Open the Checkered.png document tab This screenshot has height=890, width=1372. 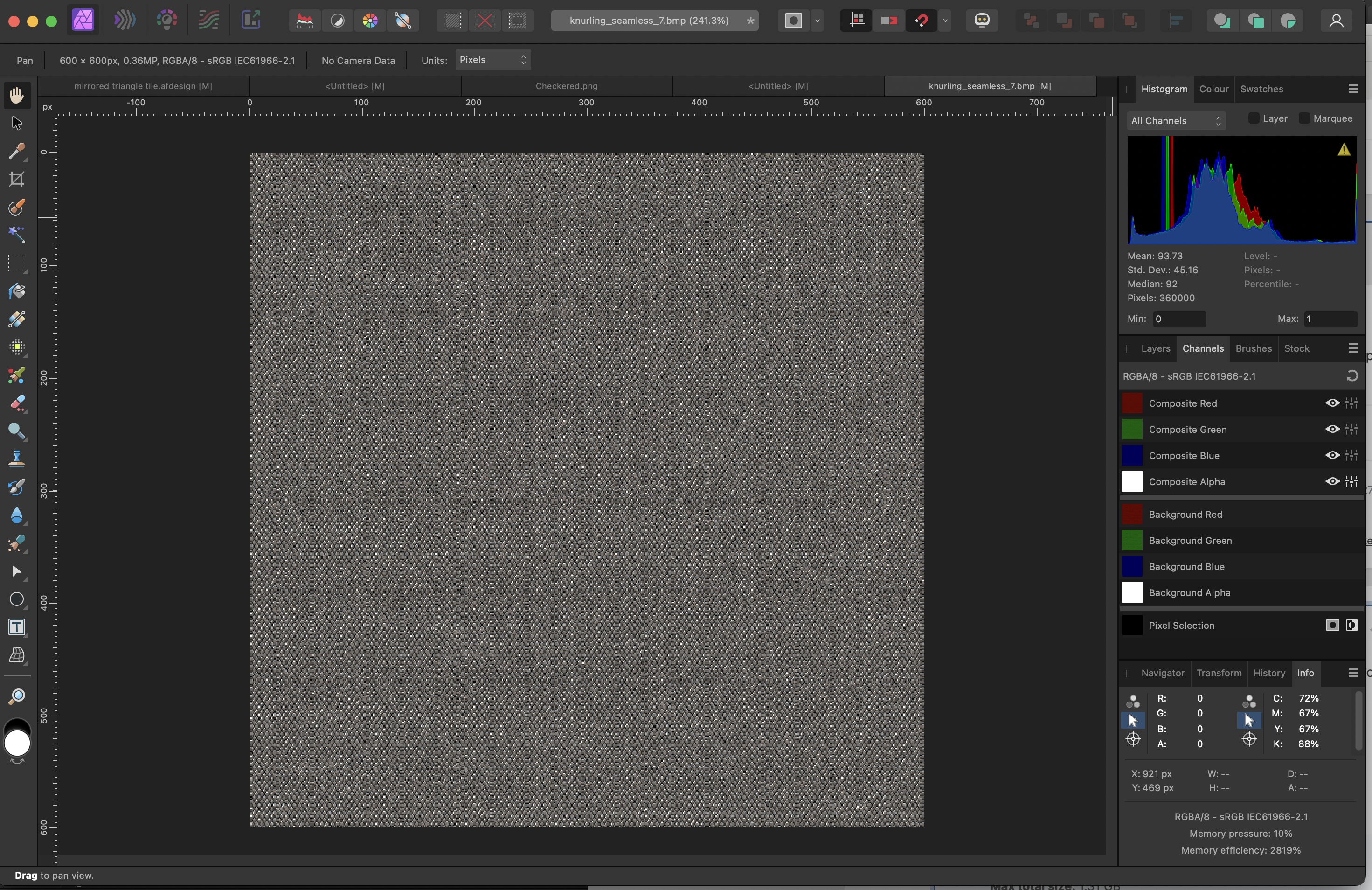566,86
